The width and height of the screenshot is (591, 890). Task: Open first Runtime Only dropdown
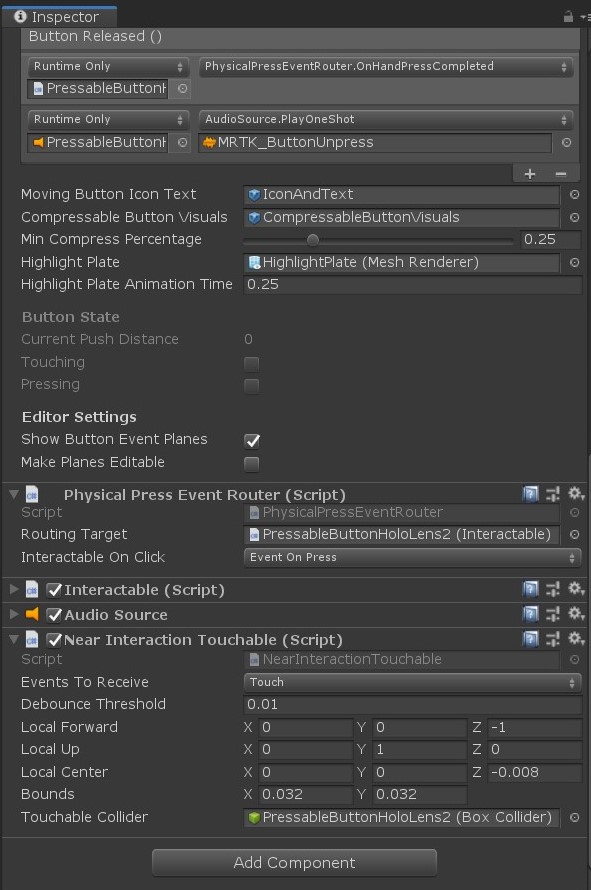coord(108,66)
